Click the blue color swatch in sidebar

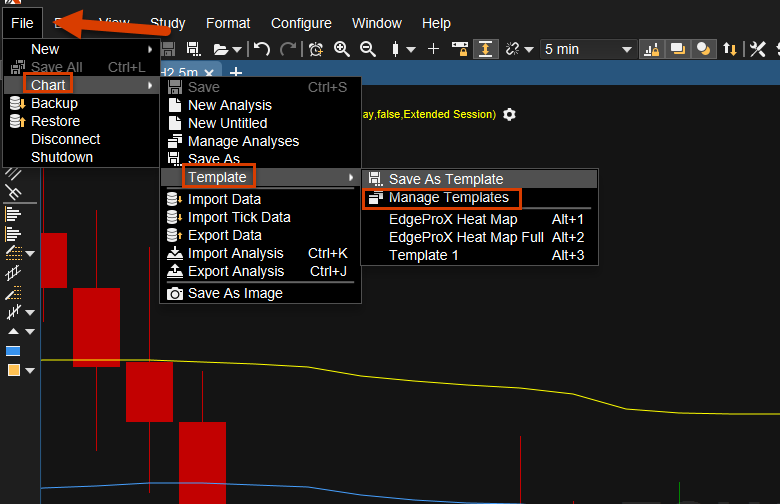click(x=14, y=351)
